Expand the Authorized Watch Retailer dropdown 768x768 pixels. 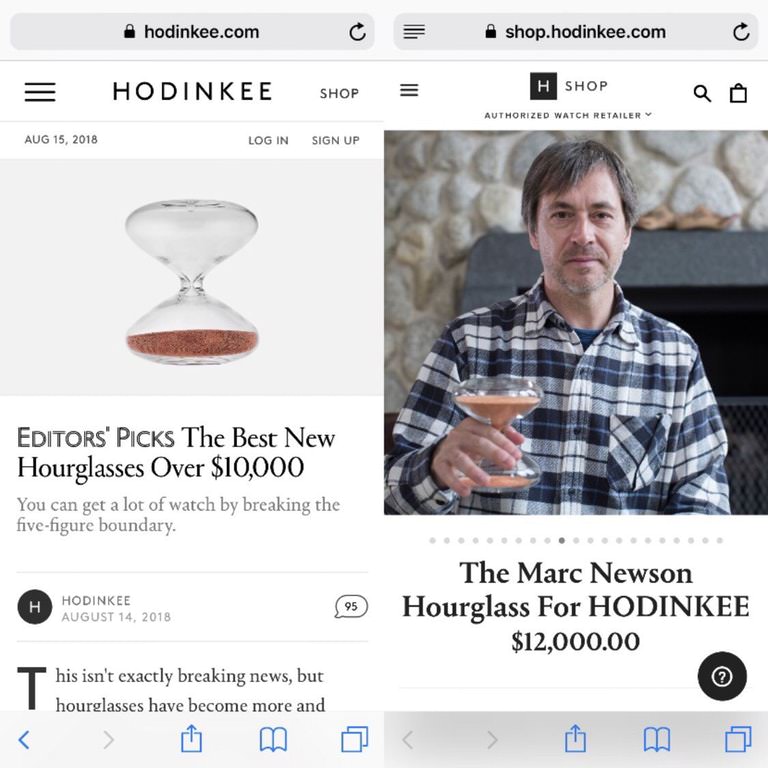[x=568, y=115]
